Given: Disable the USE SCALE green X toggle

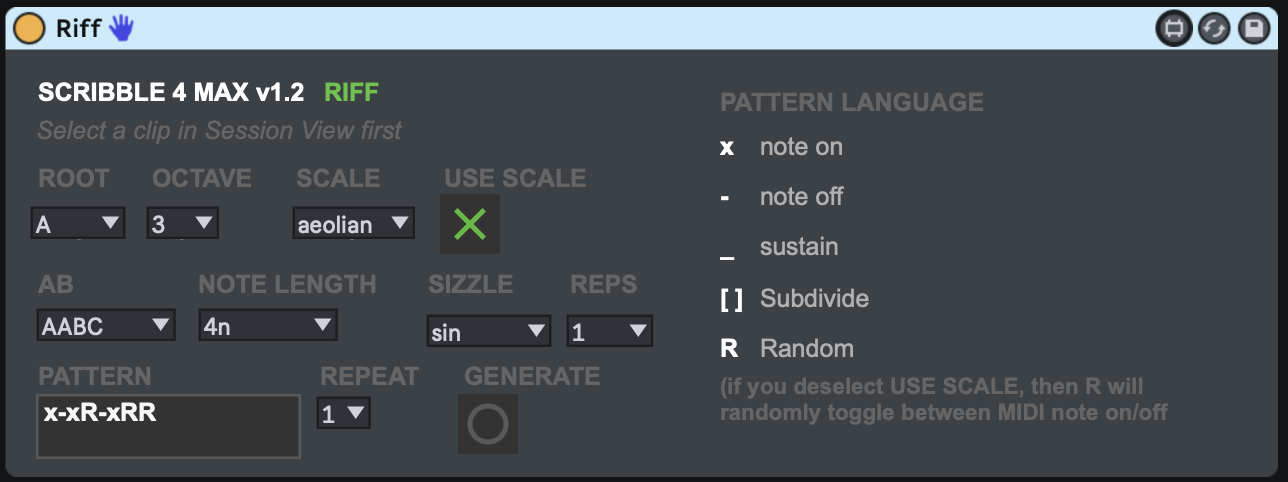Looking at the screenshot, I should tap(470, 224).
